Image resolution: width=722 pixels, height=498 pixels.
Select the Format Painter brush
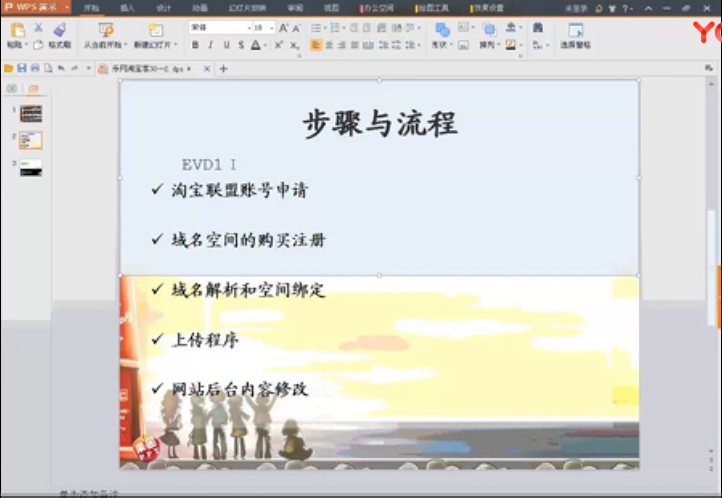pos(59,30)
